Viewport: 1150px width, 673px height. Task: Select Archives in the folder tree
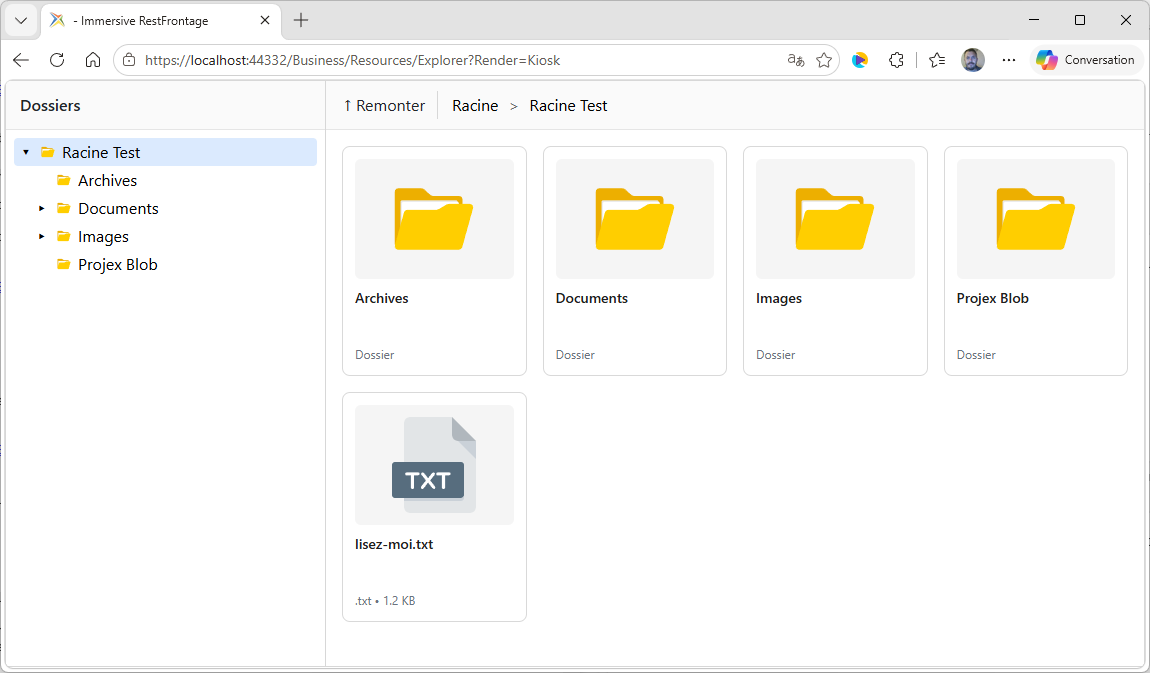coord(107,180)
